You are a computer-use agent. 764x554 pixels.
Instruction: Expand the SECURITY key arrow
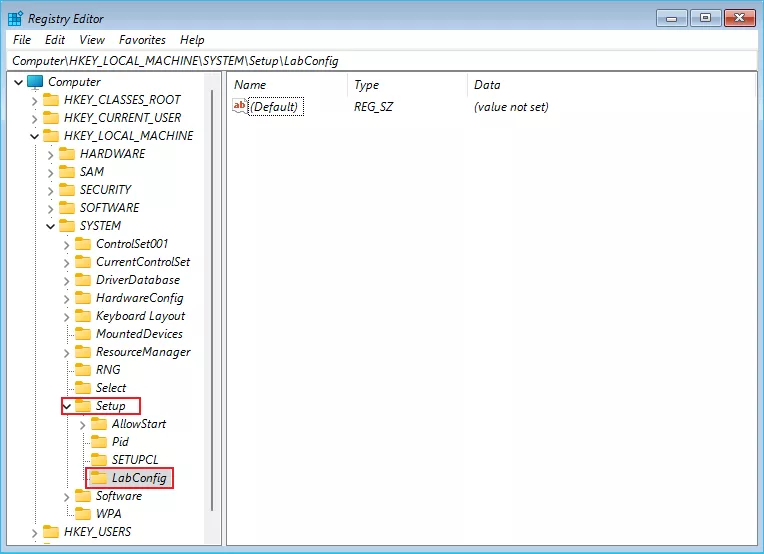[x=50, y=191]
